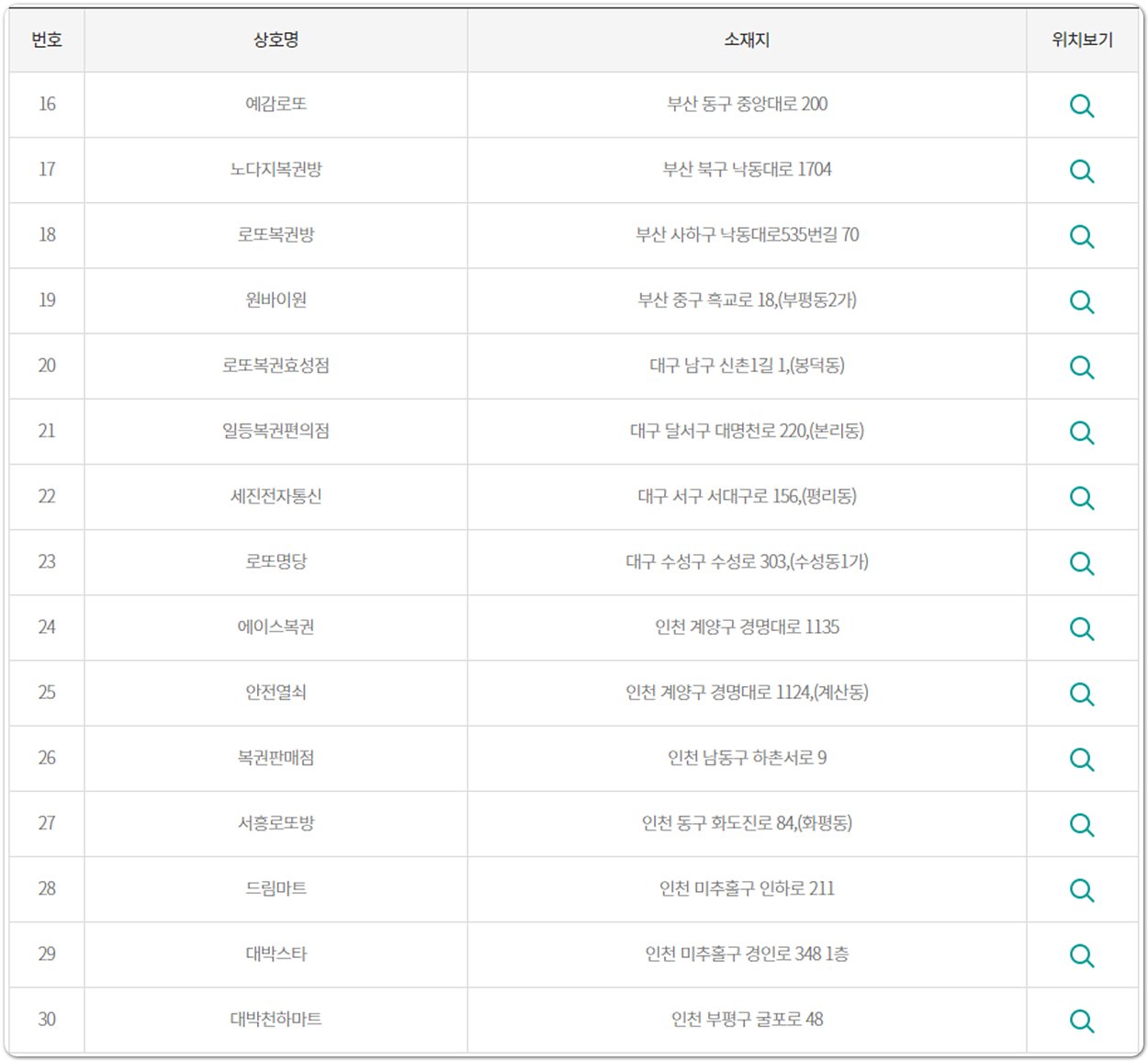
Task: Click address 대구 남구 신촌1길 1,(봉덕동)
Action: pyautogui.click(x=747, y=365)
